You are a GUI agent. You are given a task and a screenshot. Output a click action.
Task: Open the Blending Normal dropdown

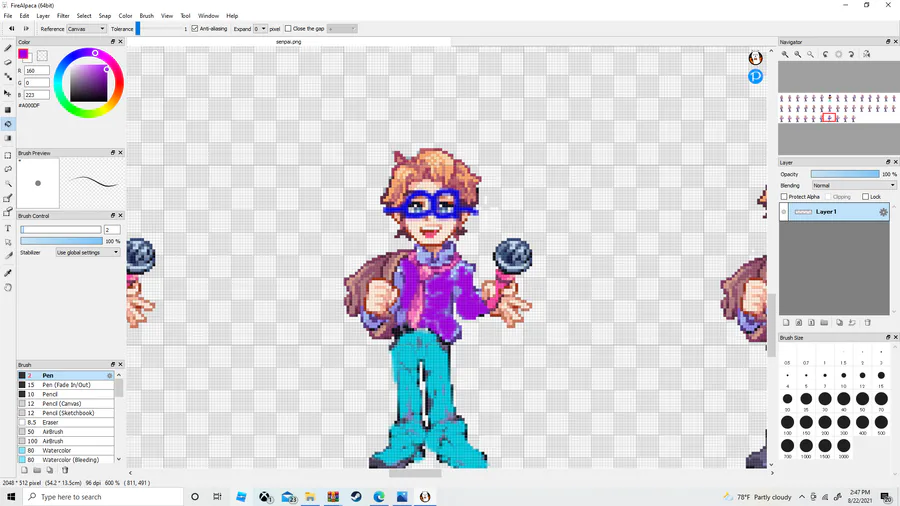tap(854, 185)
